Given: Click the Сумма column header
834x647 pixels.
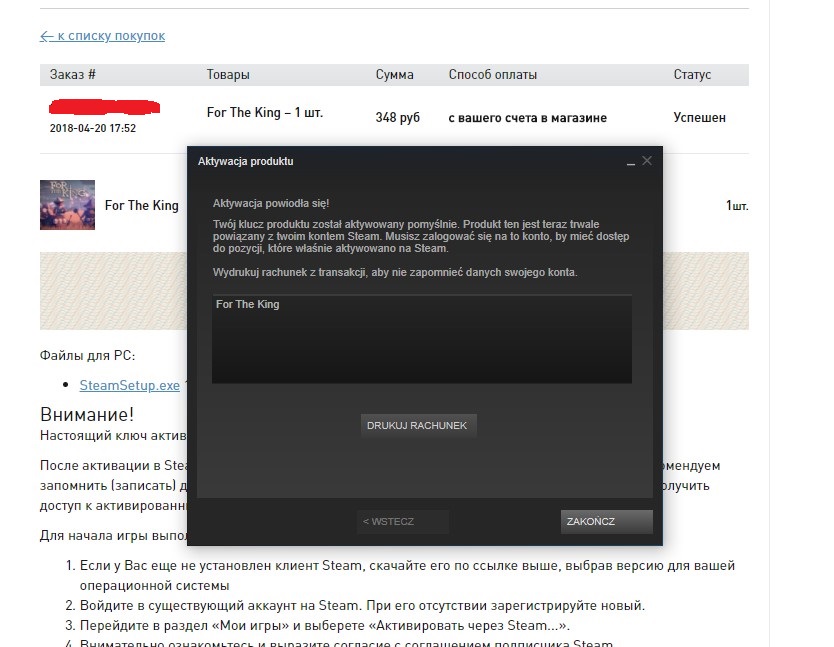Looking at the screenshot, I should [395, 74].
